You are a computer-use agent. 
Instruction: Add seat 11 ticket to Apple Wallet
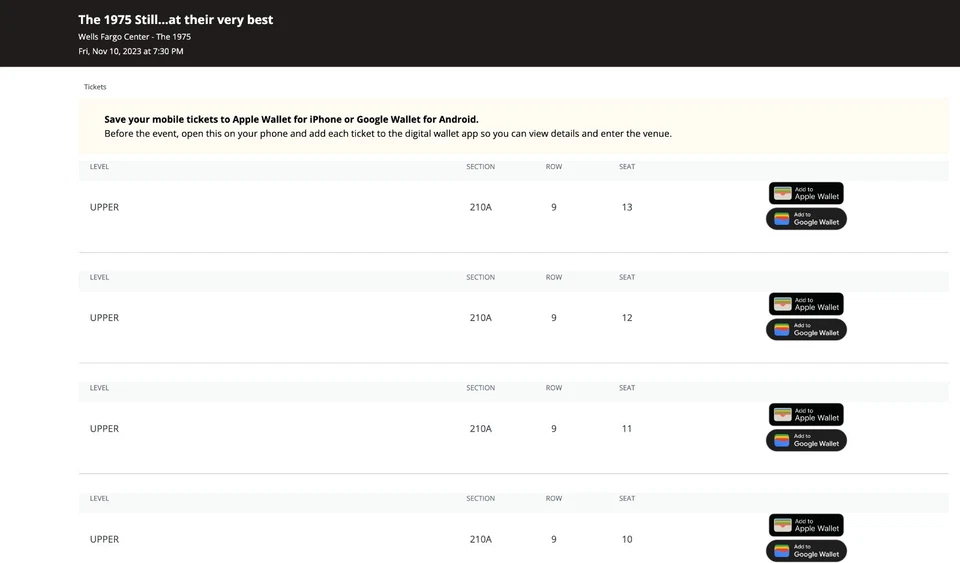(x=806, y=415)
